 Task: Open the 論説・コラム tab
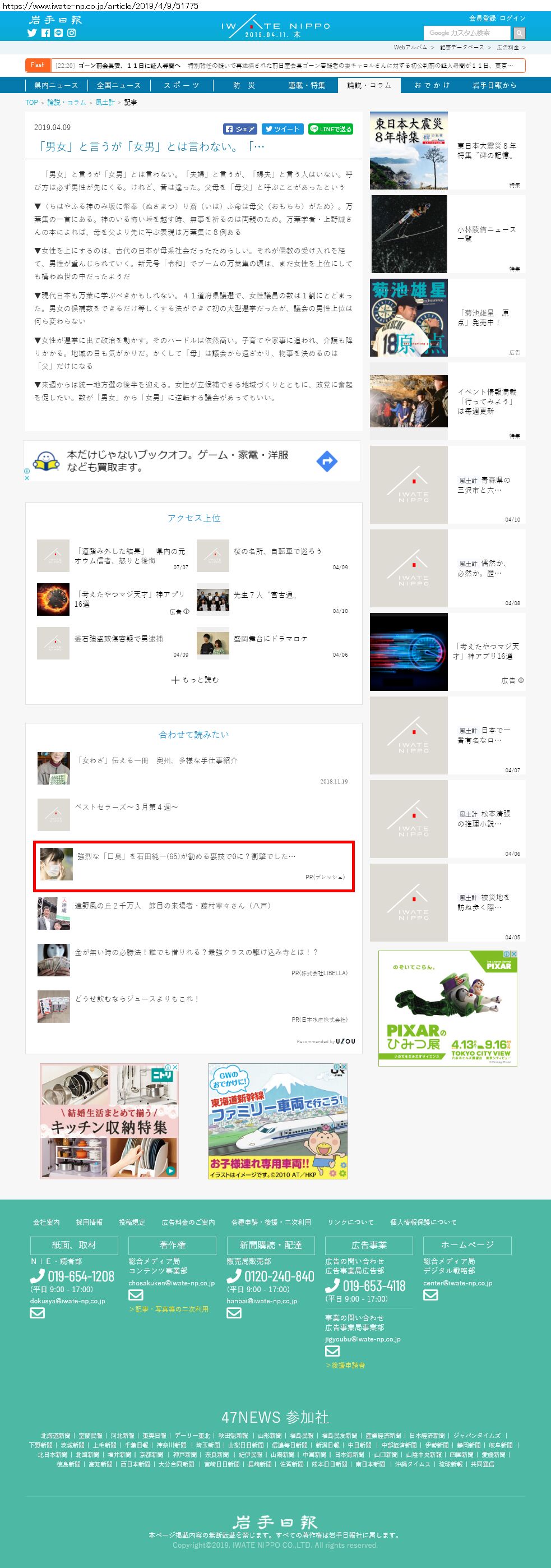click(x=369, y=85)
